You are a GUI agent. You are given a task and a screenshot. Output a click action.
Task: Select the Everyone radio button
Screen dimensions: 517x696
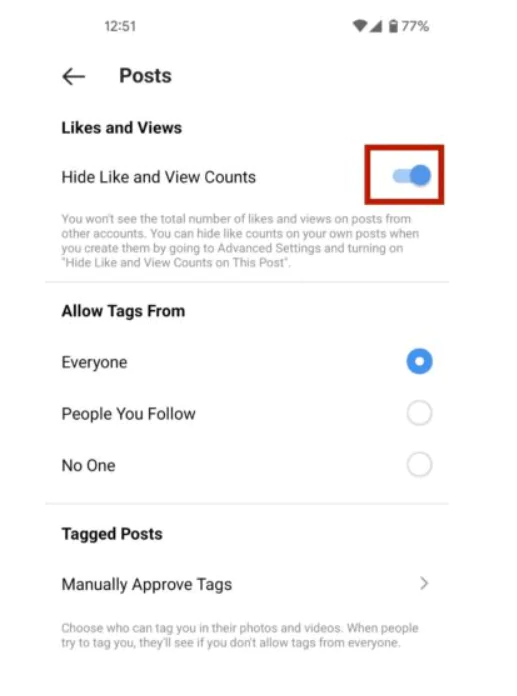[419, 361]
